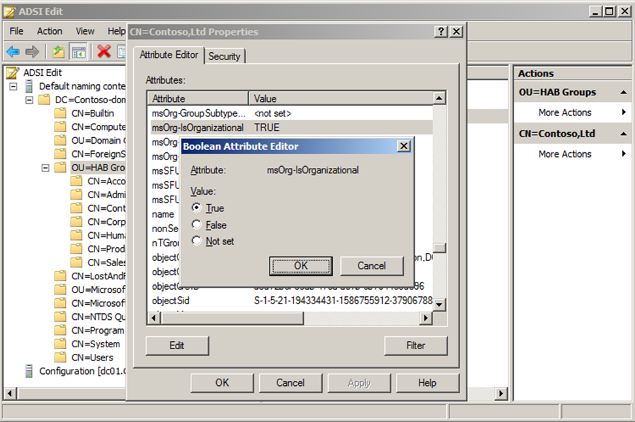
Task: Click the CN=NTDS Quotas folder icon
Action: tap(60, 316)
